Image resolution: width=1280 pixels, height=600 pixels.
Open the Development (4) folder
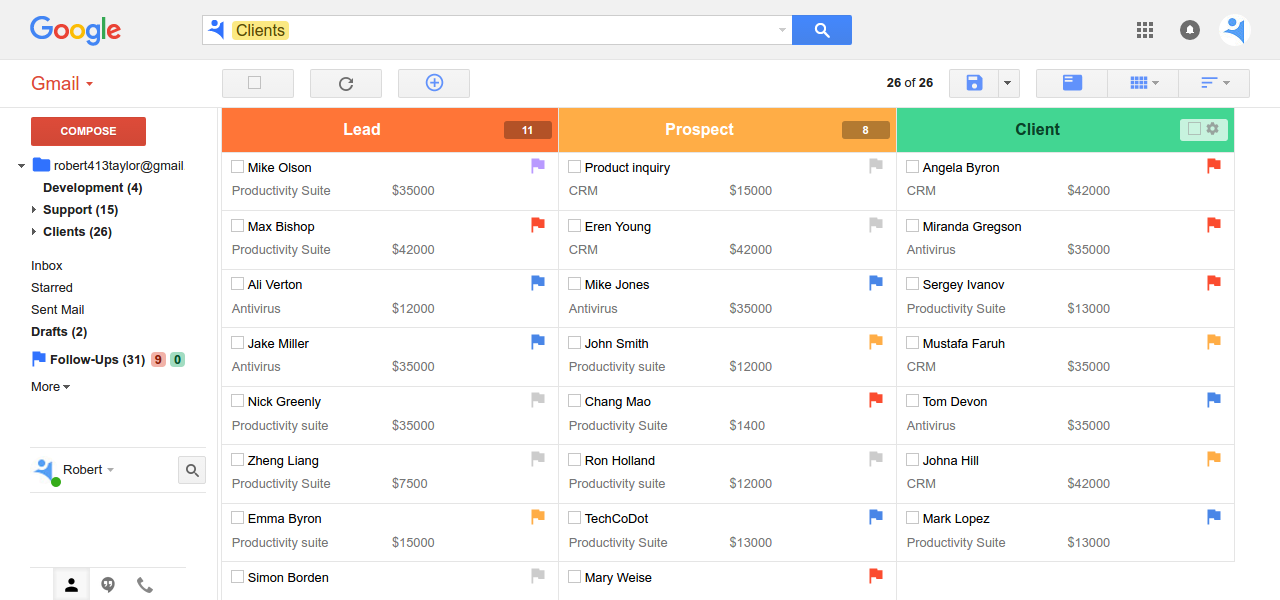pos(93,188)
